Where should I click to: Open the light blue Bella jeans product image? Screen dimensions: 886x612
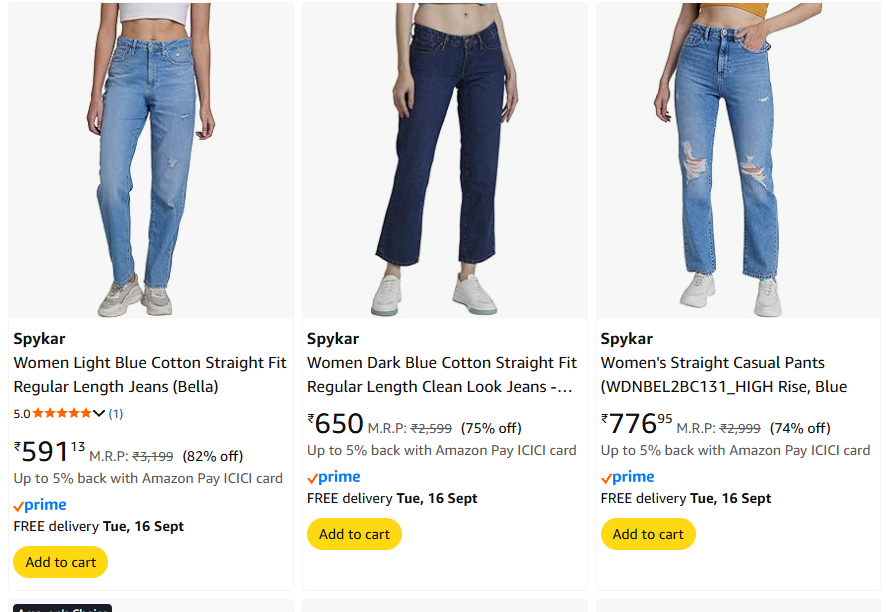tap(150, 160)
